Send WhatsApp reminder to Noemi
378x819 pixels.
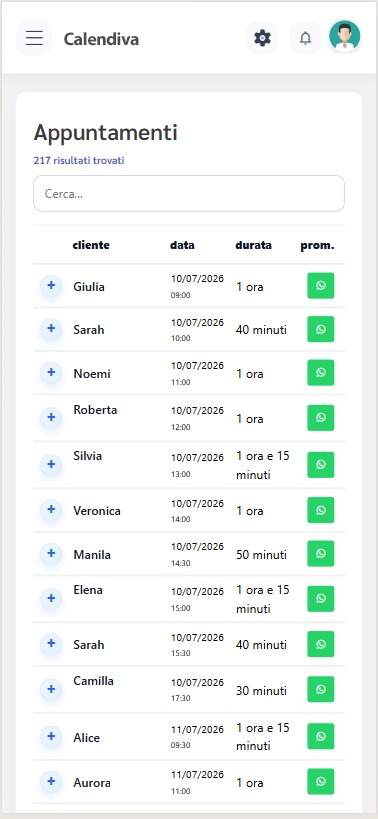pyautogui.click(x=321, y=373)
